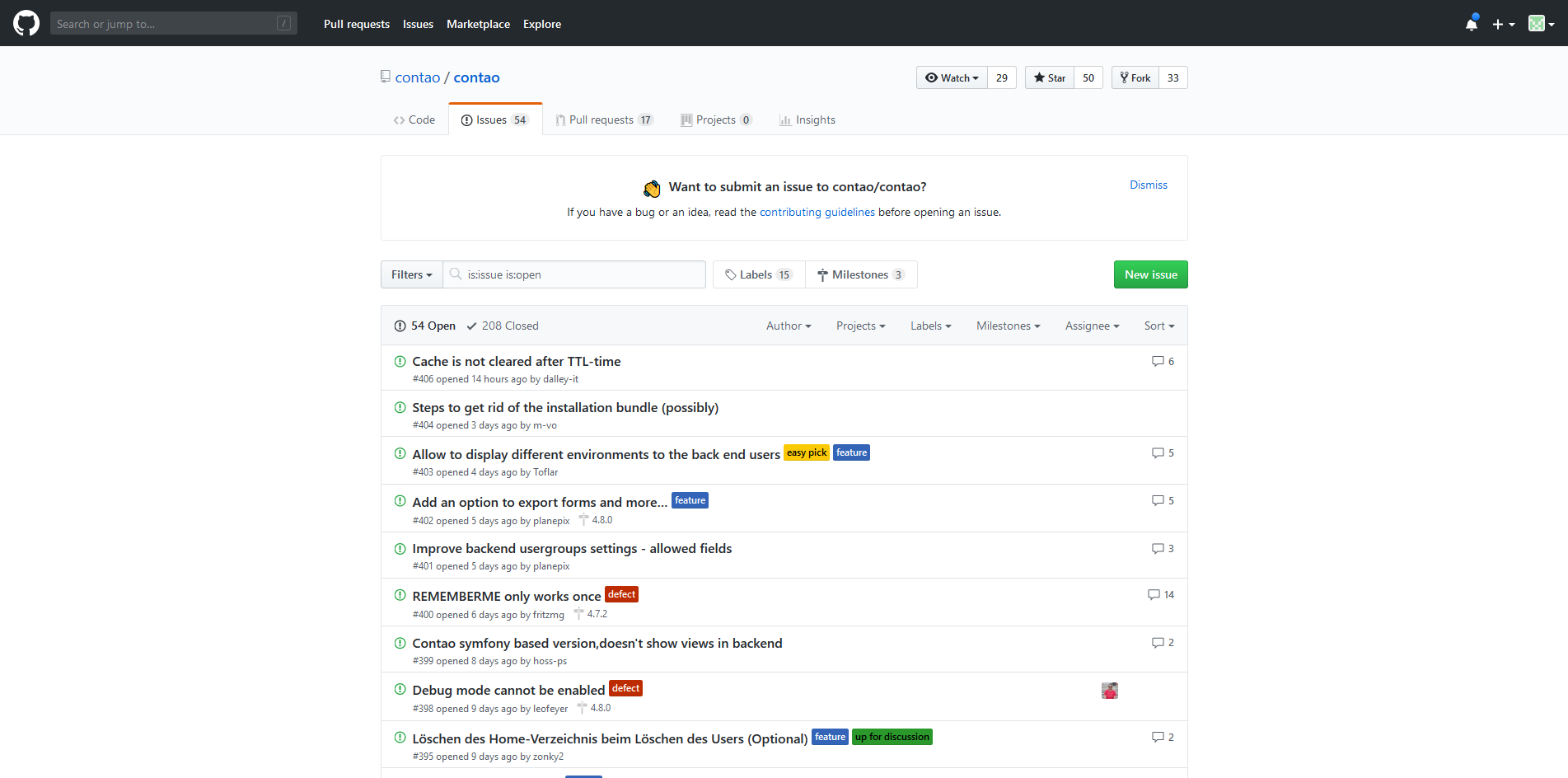
Task: Star the repository
Action: 1050,77
